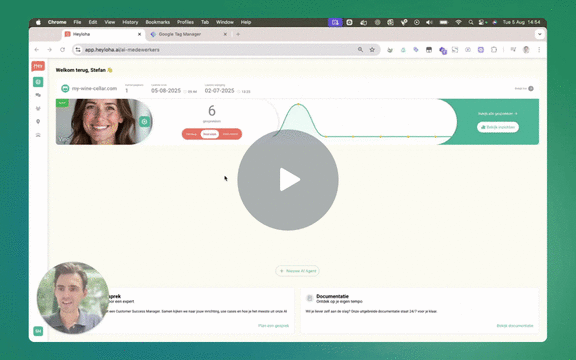Open the green settings icon on agent photo

[x=144, y=122]
